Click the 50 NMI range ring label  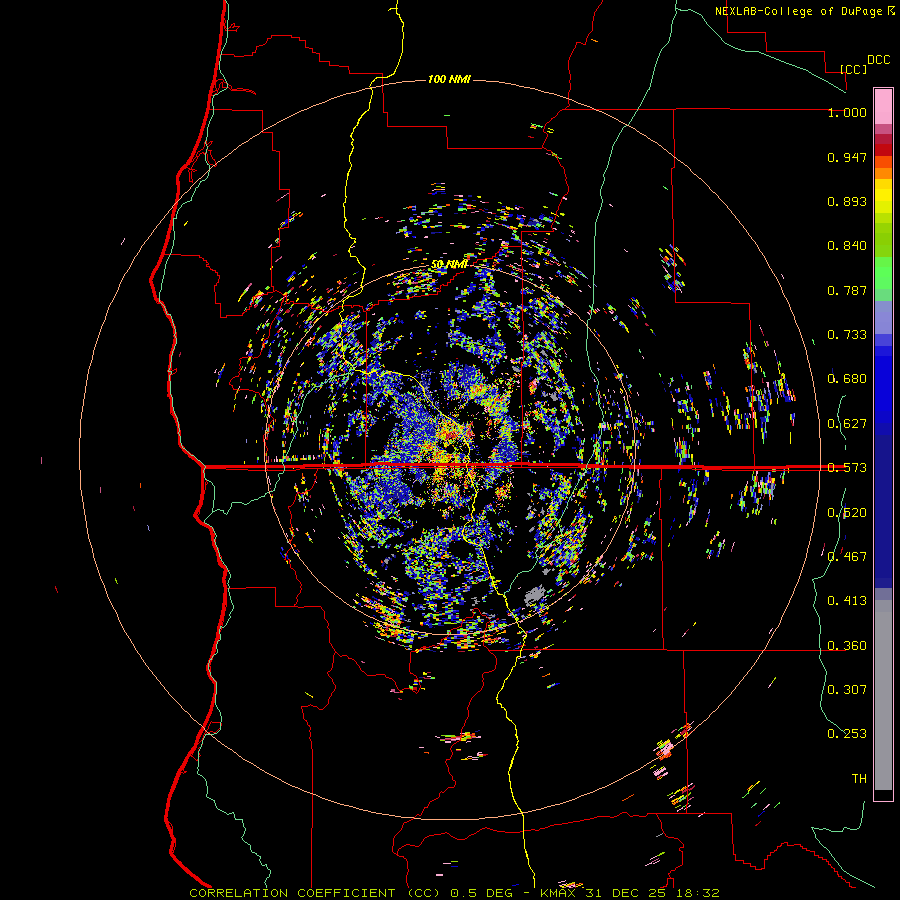tap(449, 264)
